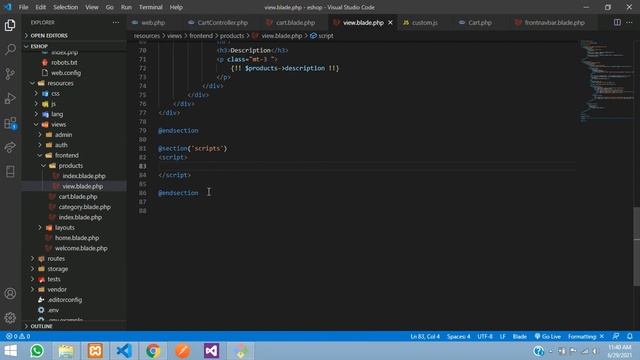
Task: Open the Extensions view
Action: 10,123
